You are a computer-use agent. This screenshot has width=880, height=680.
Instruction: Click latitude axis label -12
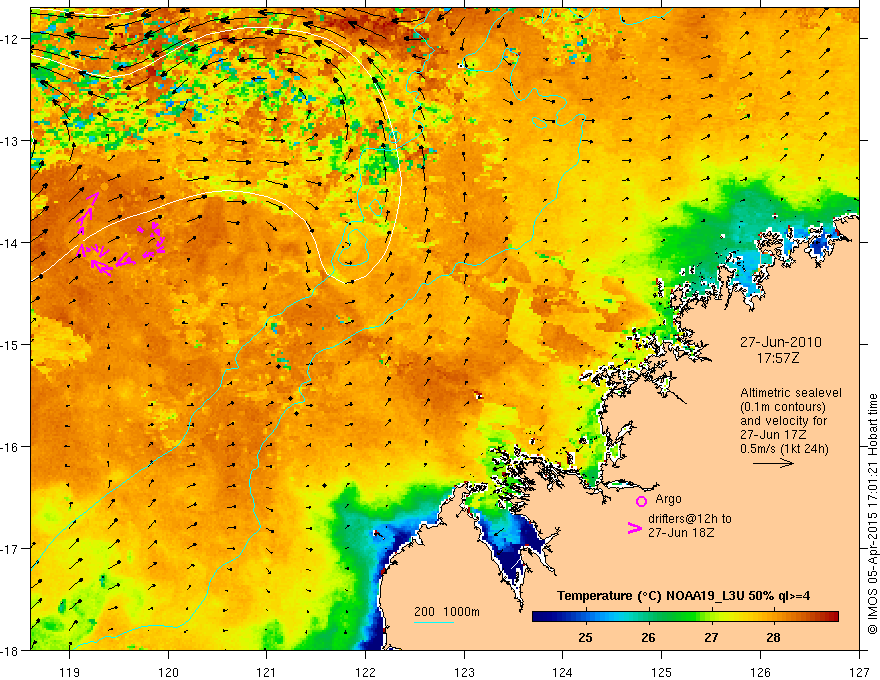point(11,39)
